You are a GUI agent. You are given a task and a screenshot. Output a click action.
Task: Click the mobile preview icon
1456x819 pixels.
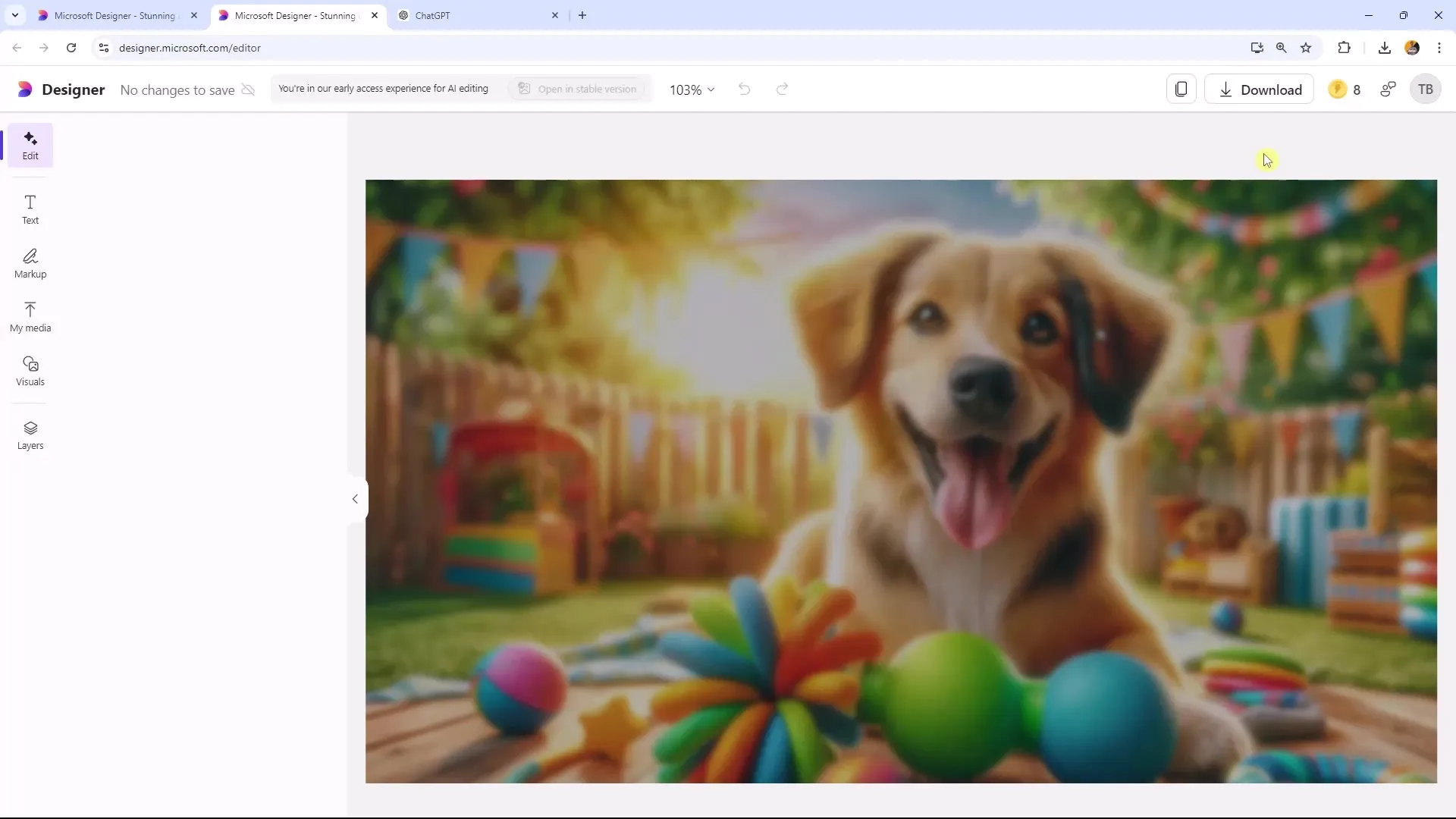[1181, 89]
